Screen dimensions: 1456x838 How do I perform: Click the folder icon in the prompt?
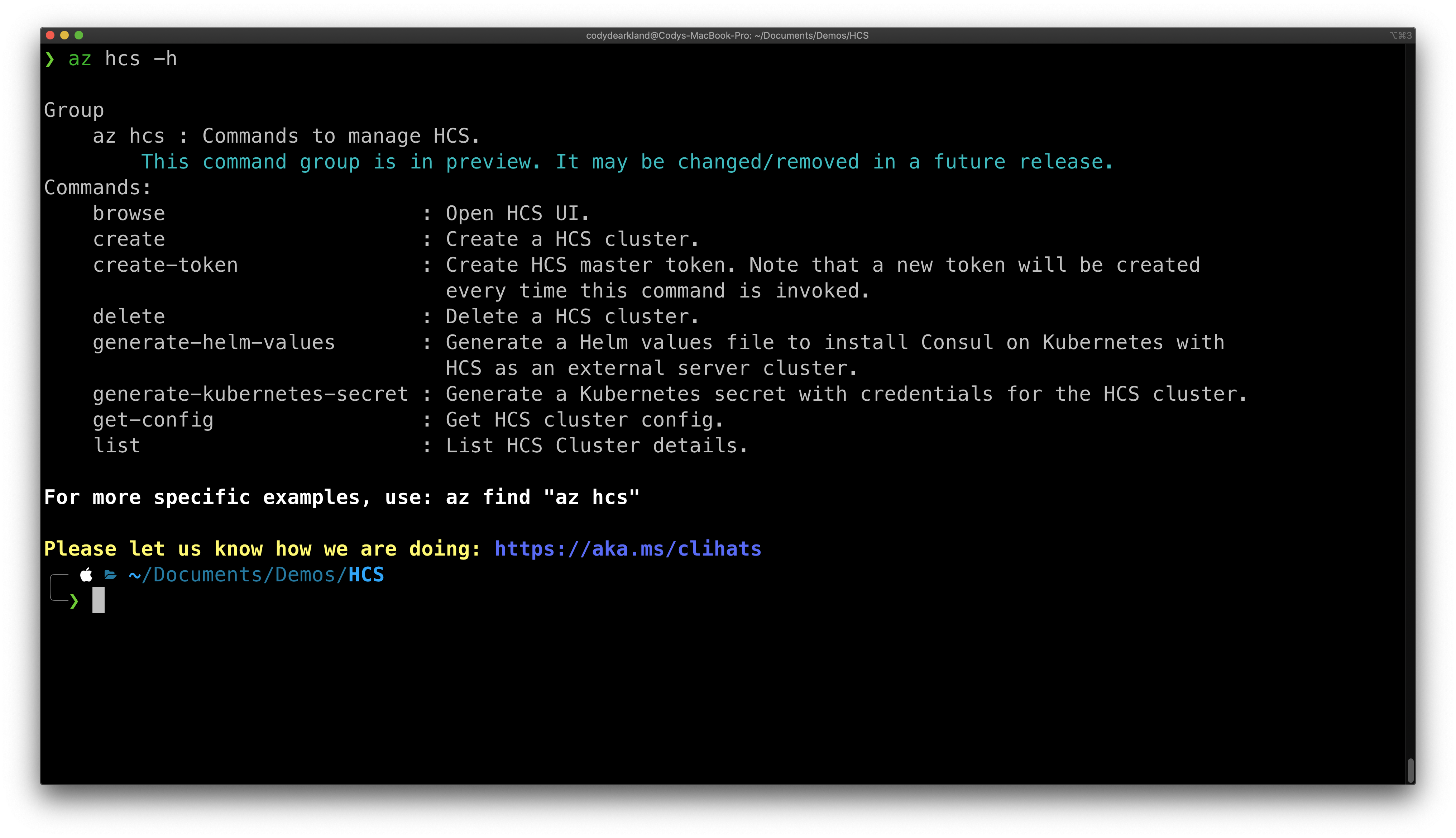tap(110, 575)
